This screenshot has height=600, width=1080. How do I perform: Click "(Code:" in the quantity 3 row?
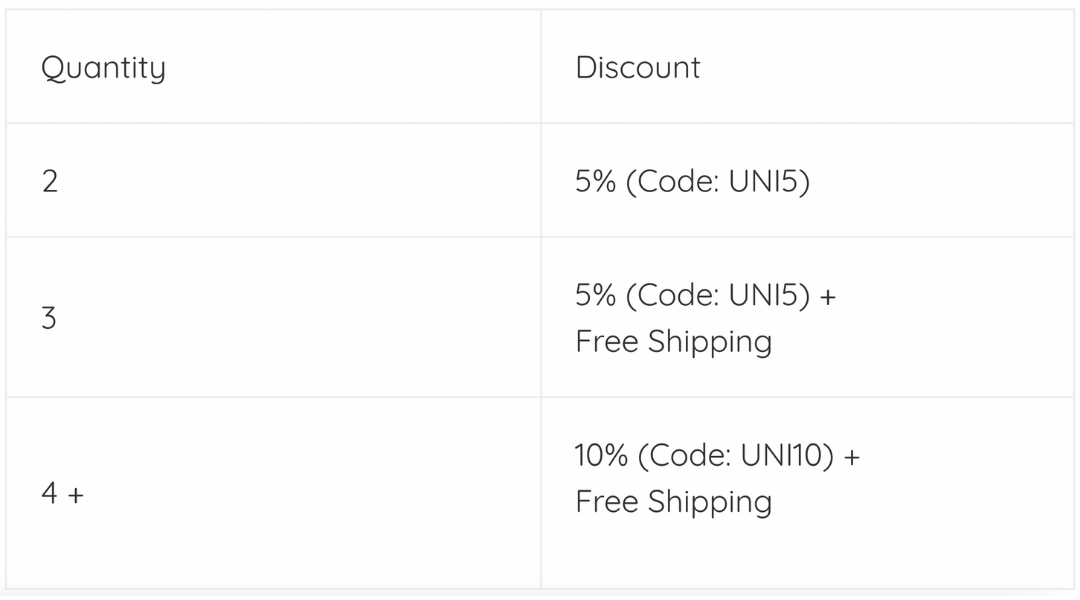[x=671, y=297]
